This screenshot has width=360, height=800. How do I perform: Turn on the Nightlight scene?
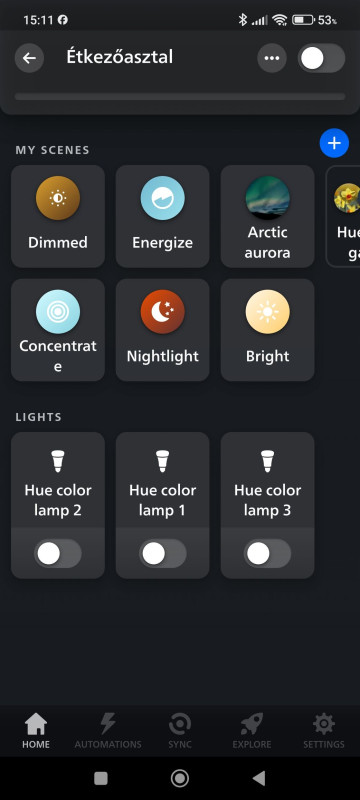click(163, 330)
